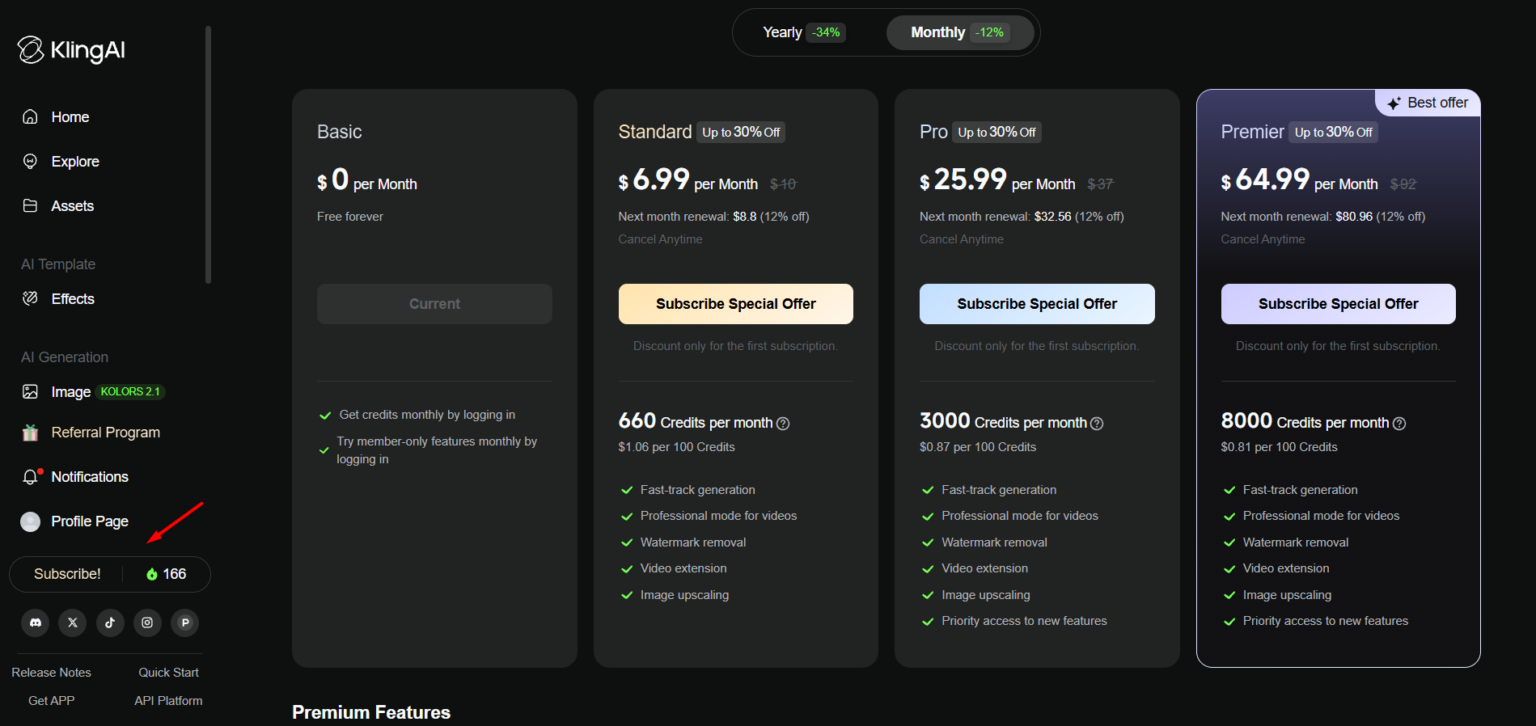Click the TikTok social icon
This screenshot has width=1536, height=726.
click(110, 623)
